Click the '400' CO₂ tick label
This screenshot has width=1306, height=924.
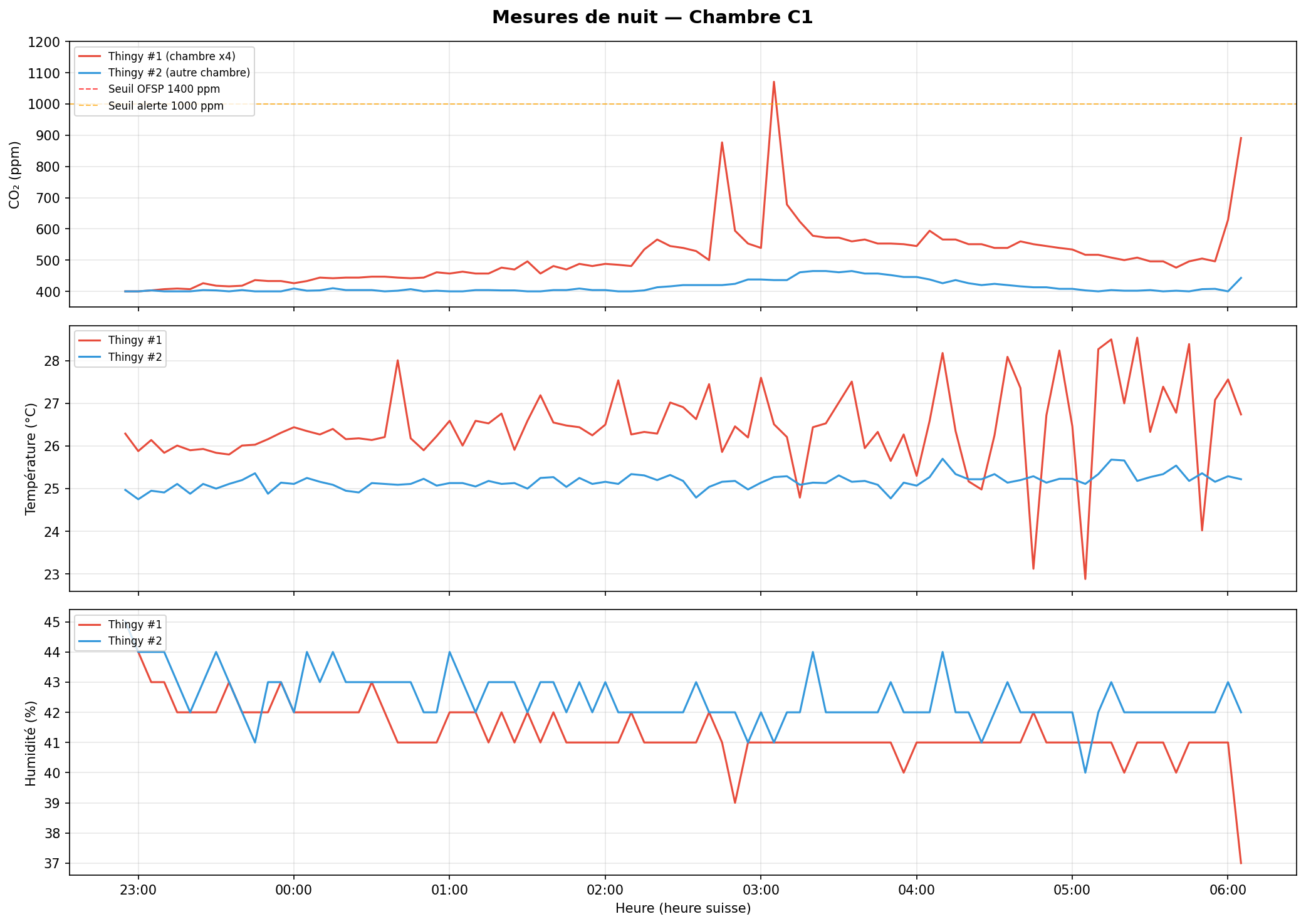point(48,292)
